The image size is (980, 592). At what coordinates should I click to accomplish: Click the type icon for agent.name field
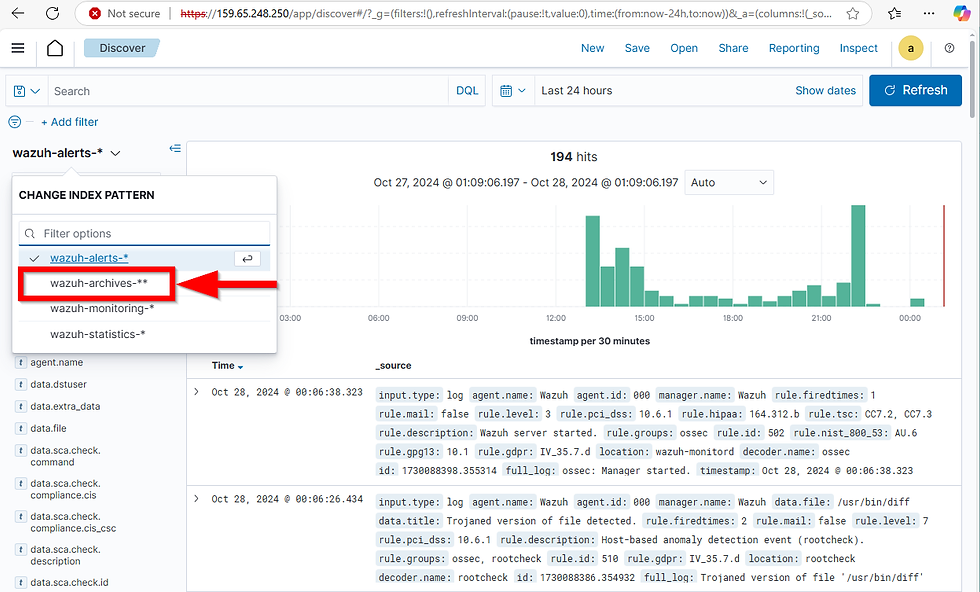21,363
